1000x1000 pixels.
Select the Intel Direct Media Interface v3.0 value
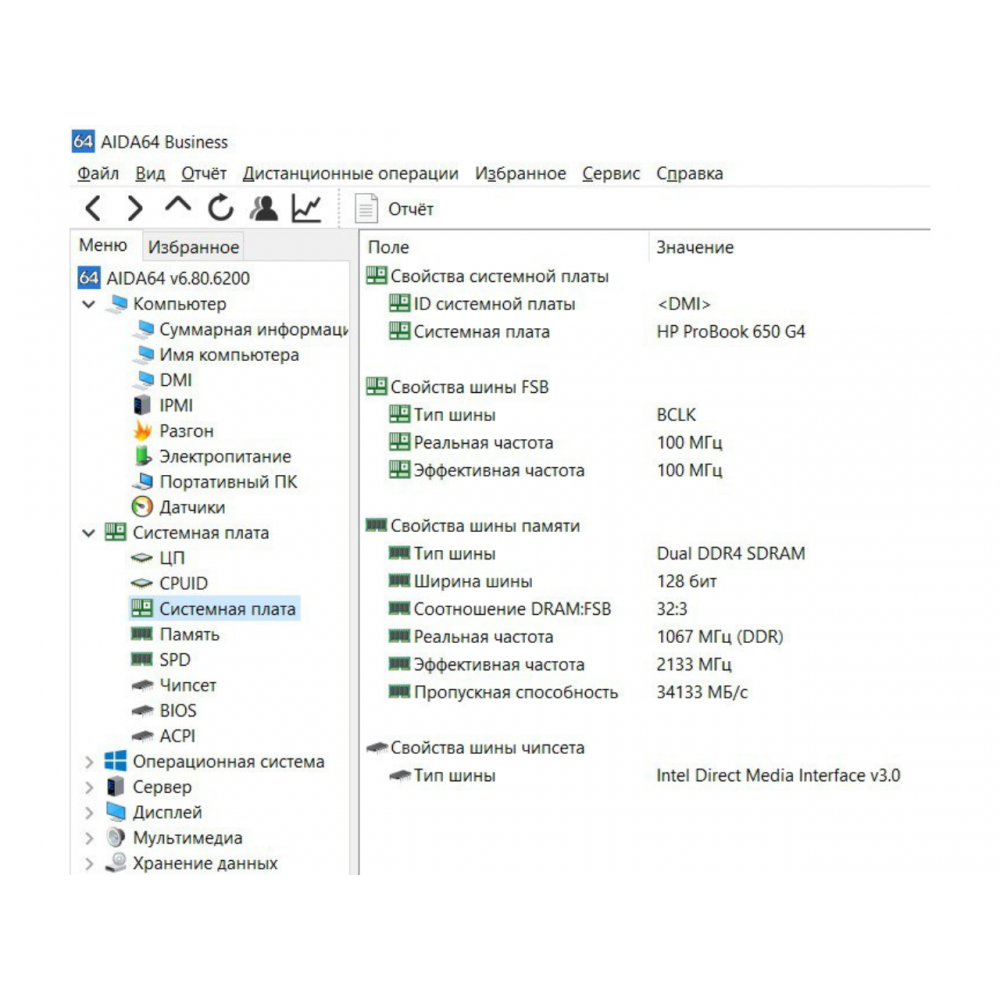pos(778,776)
